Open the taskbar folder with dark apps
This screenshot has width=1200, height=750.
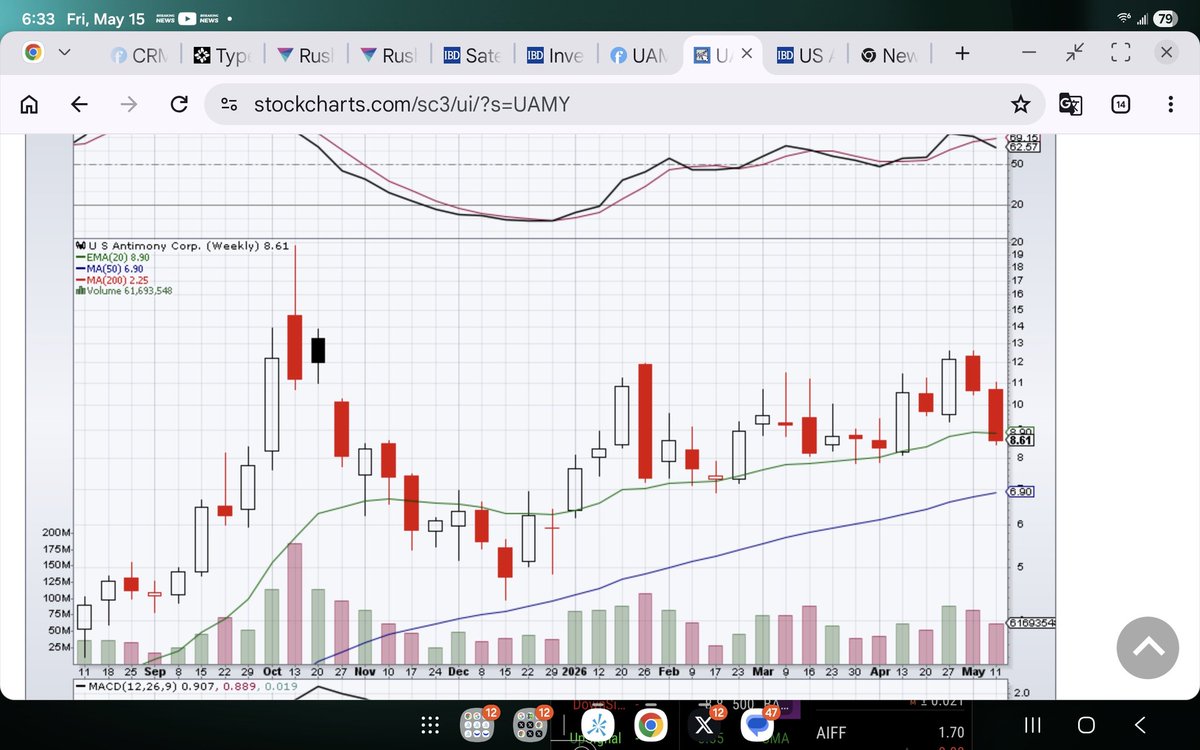[x=529, y=726]
